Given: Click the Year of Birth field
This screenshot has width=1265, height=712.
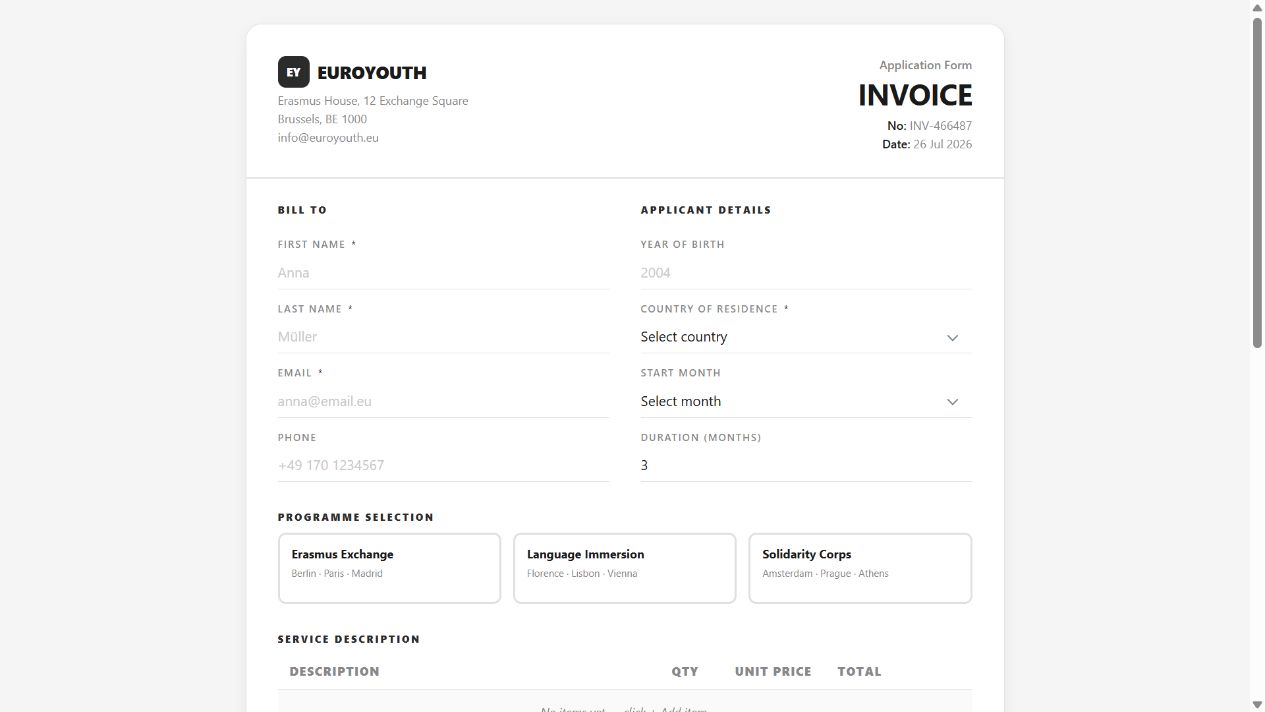Looking at the screenshot, I should (x=806, y=272).
